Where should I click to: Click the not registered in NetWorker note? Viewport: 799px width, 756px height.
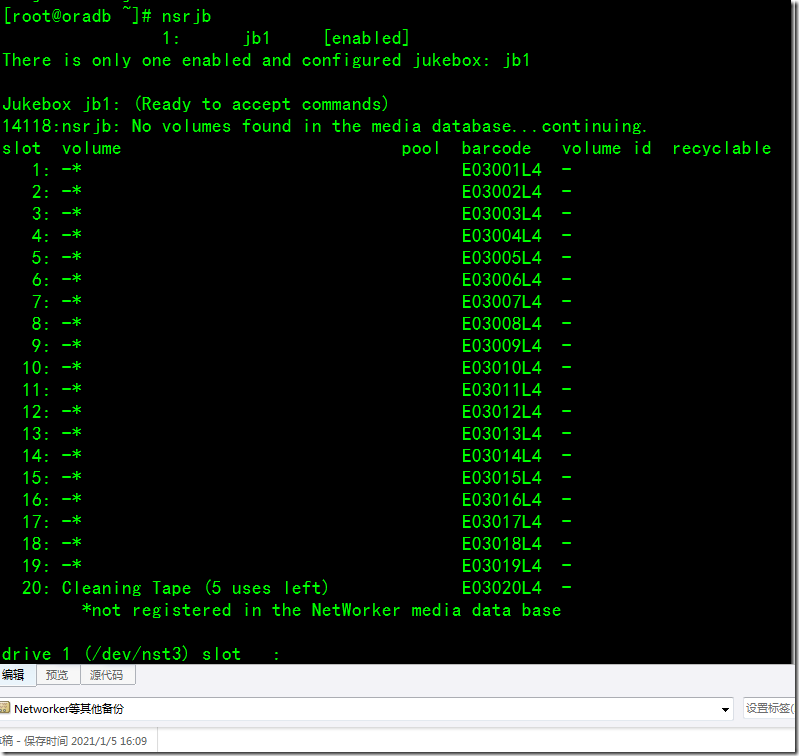click(x=322, y=610)
